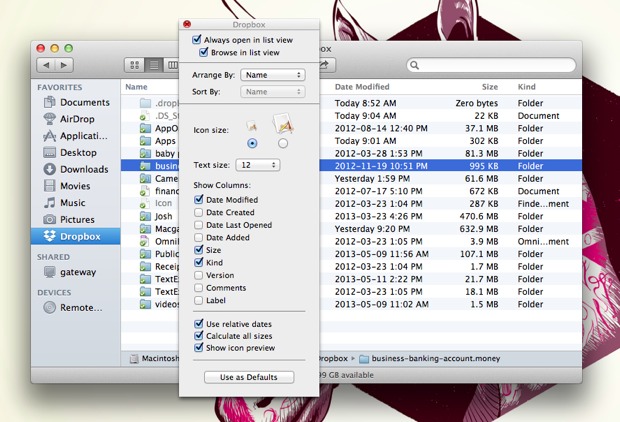Select Pictures in the sidebar
This screenshot has width=620, height=422.
pyautogui.click(x=69, y=220)
